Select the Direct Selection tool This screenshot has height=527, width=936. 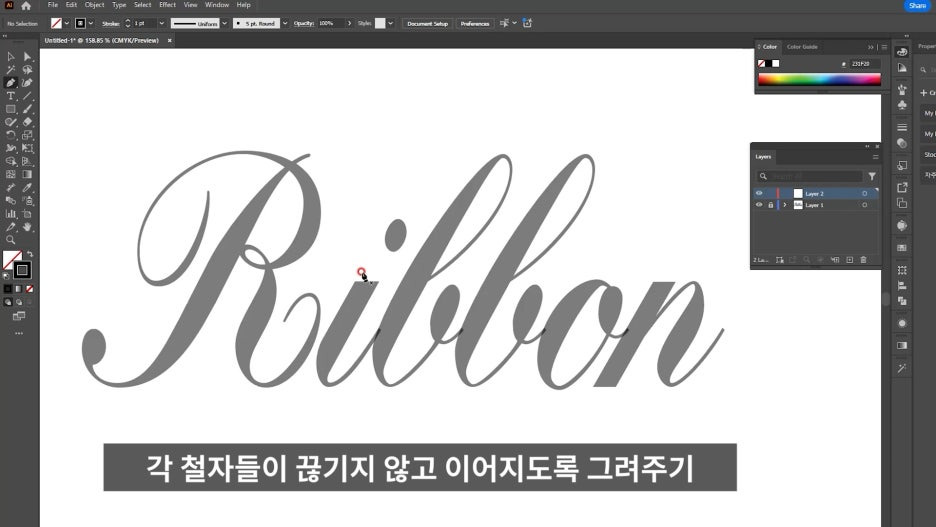coord(27,56)
